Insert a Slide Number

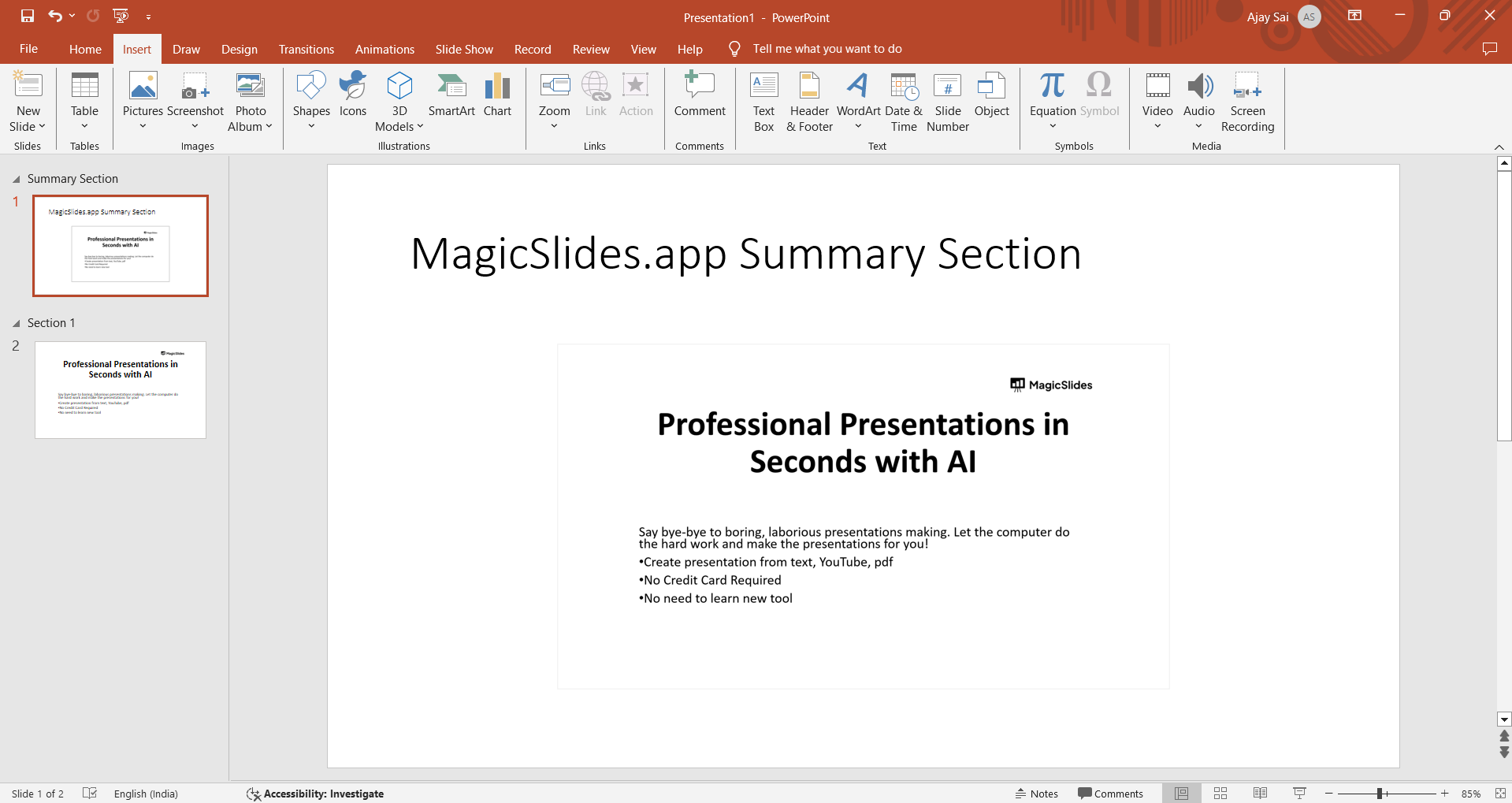coord(947,102)
